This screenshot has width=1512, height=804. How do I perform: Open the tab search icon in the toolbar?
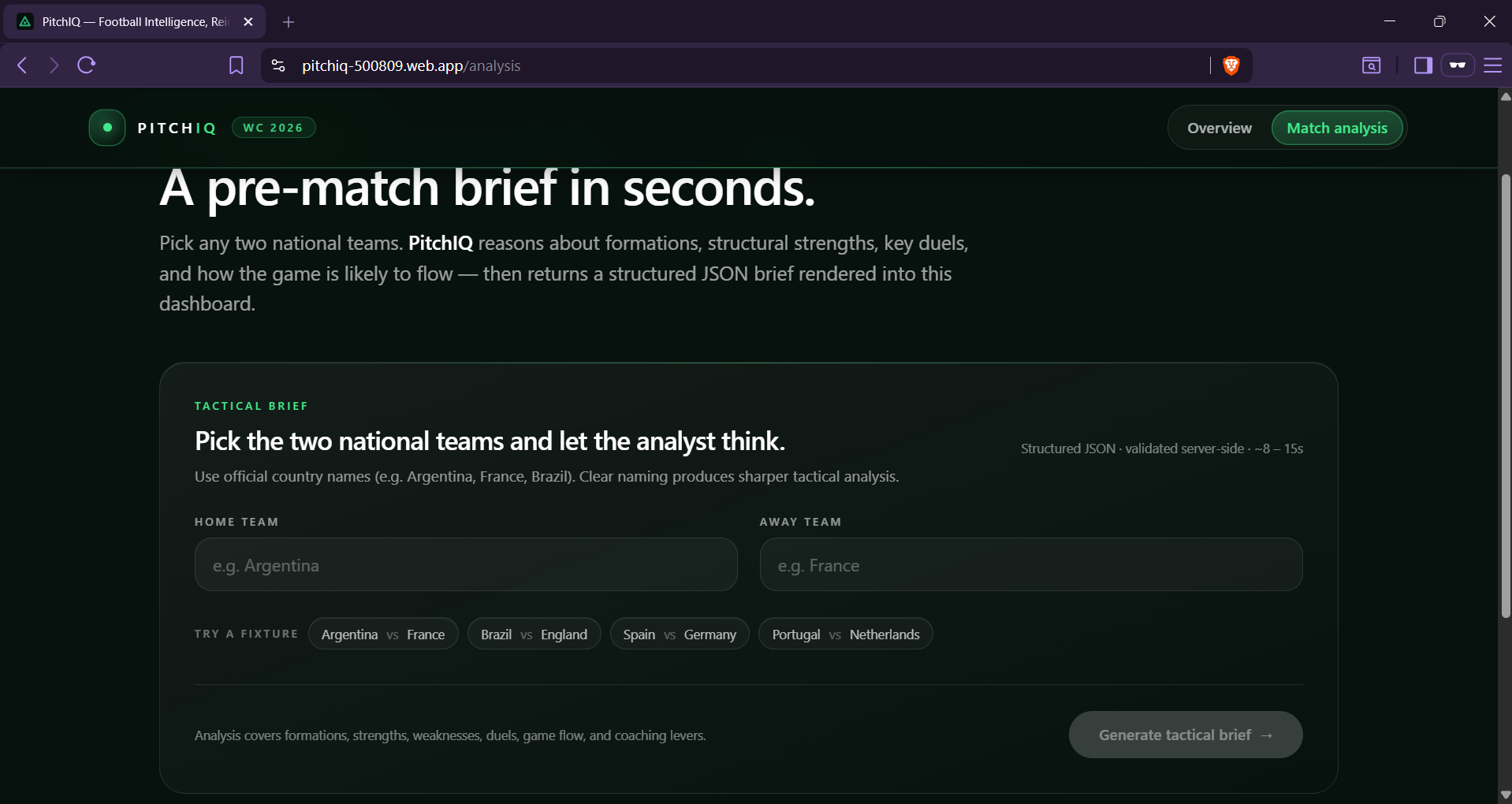[1371, 65]
